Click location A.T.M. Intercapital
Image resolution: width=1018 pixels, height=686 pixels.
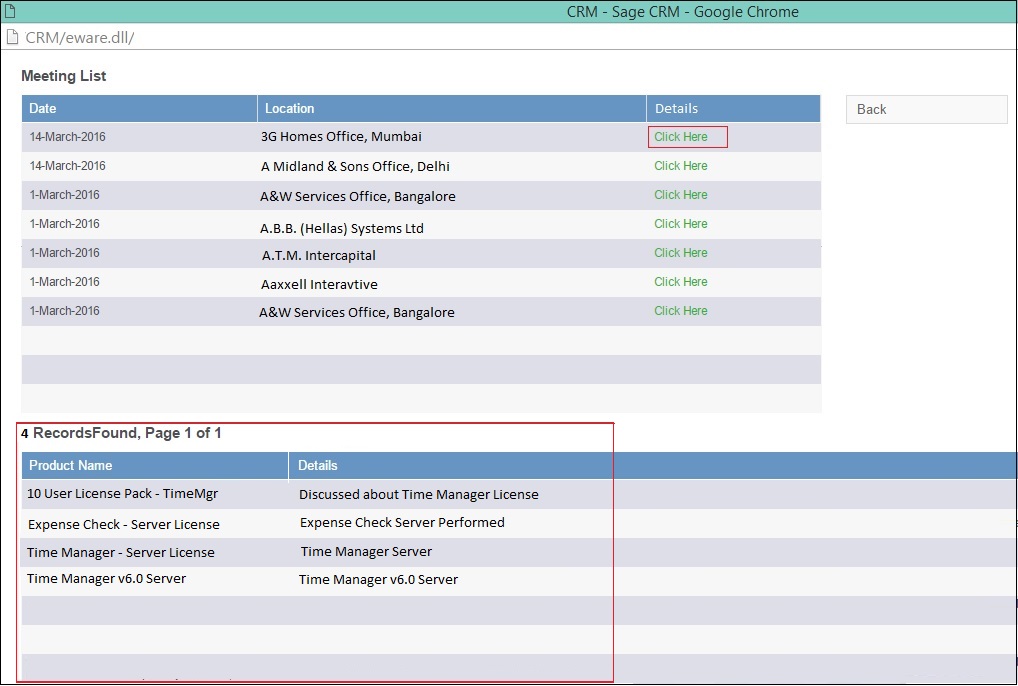pos(319,256)
